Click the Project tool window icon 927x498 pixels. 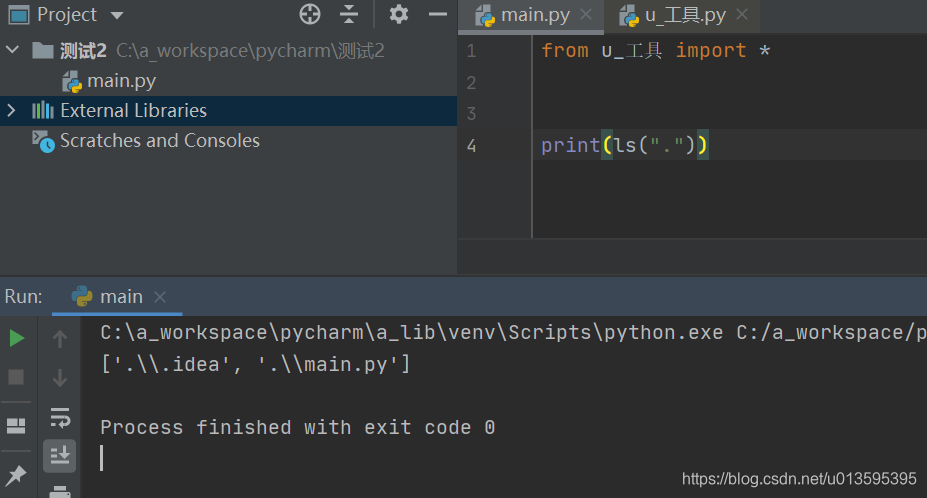pos(18,14)
